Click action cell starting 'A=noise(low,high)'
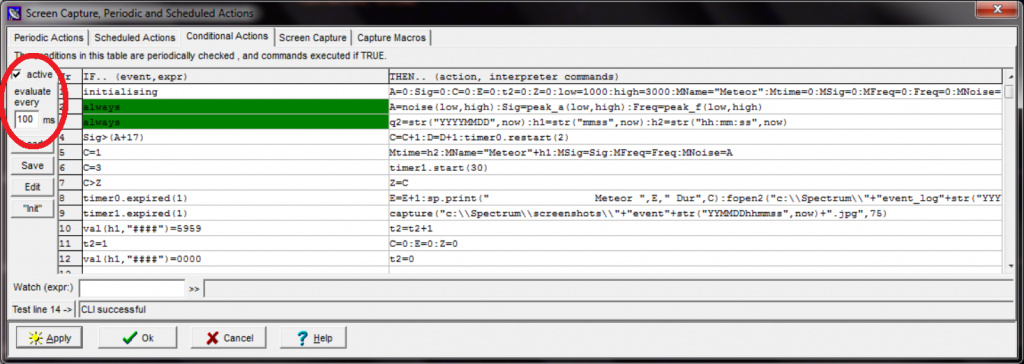Image resolution: width=1024 pixels, height=364 pixels. coord(696,107)
